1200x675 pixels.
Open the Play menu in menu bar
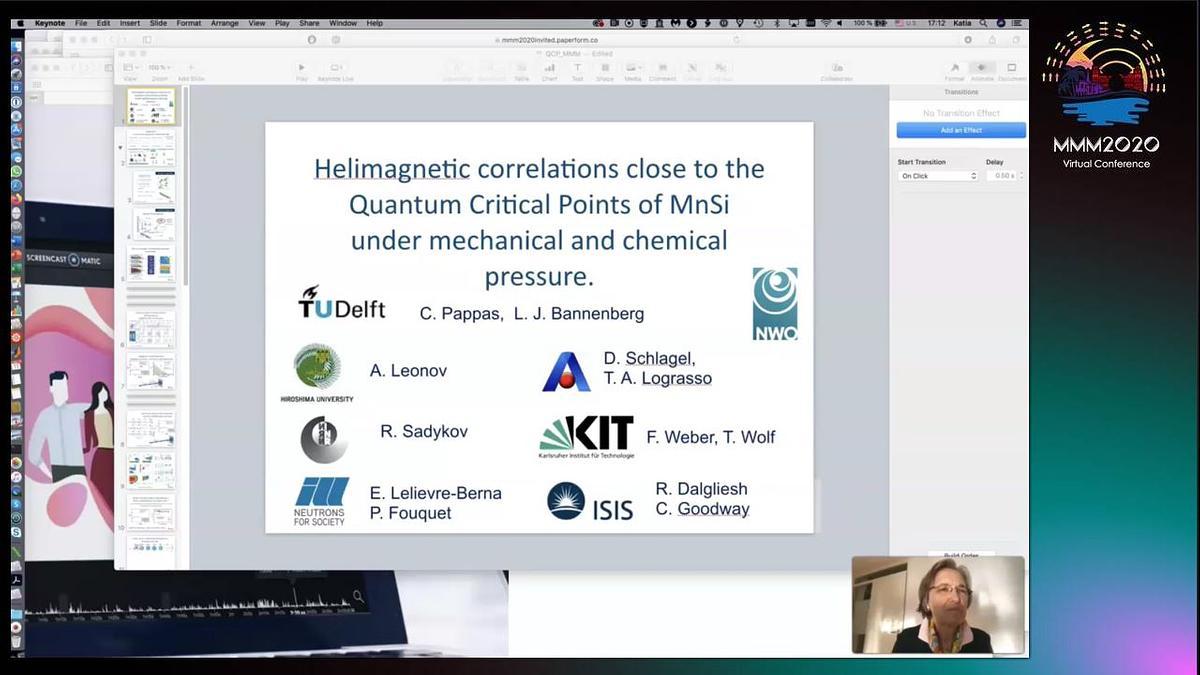coord(282,22)
